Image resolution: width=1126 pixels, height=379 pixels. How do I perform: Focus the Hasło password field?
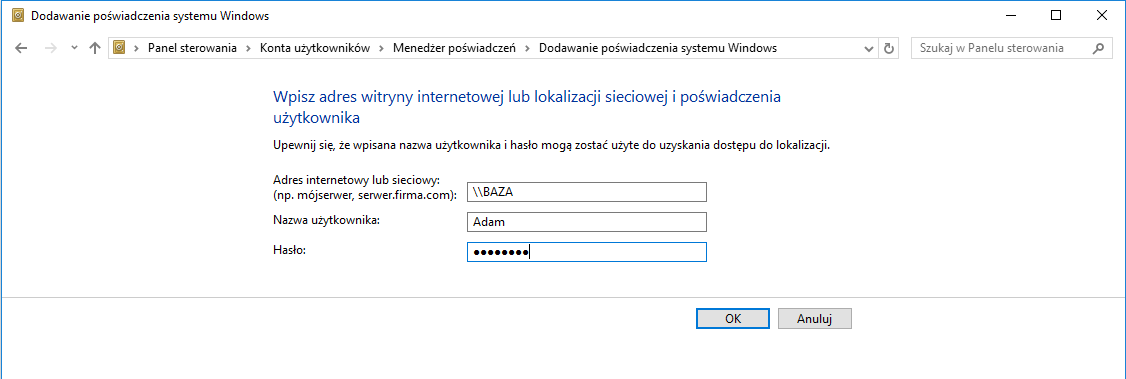587,252
